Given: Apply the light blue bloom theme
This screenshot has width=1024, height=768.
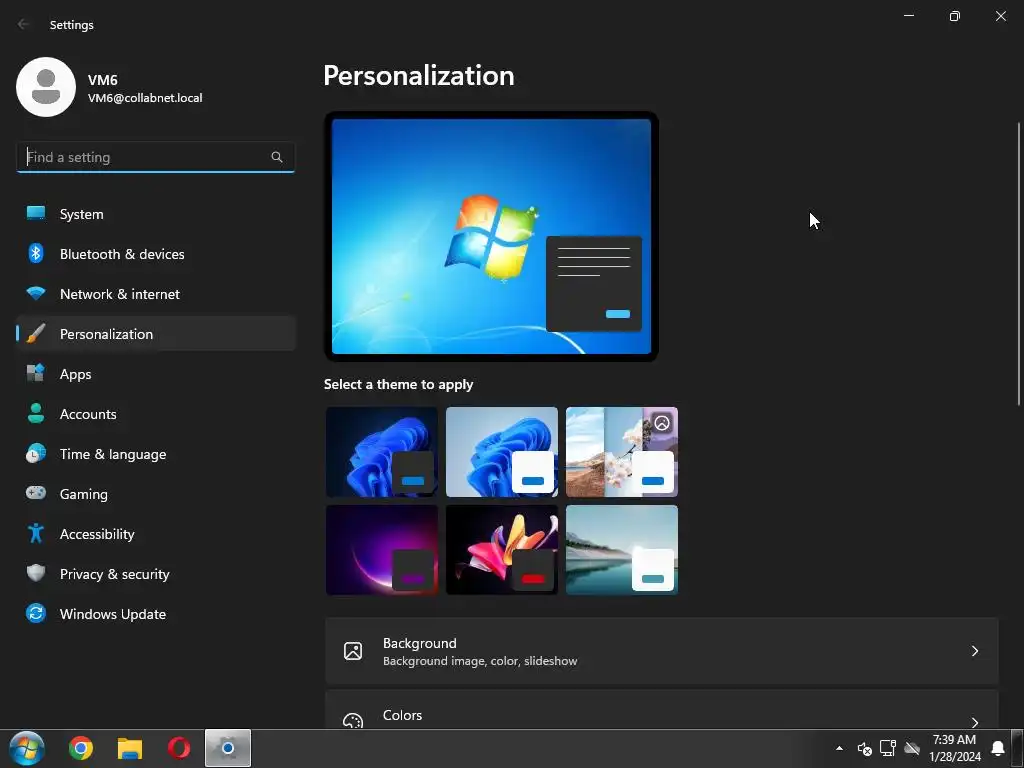Looking at the screenshot, I should [502, 452].
